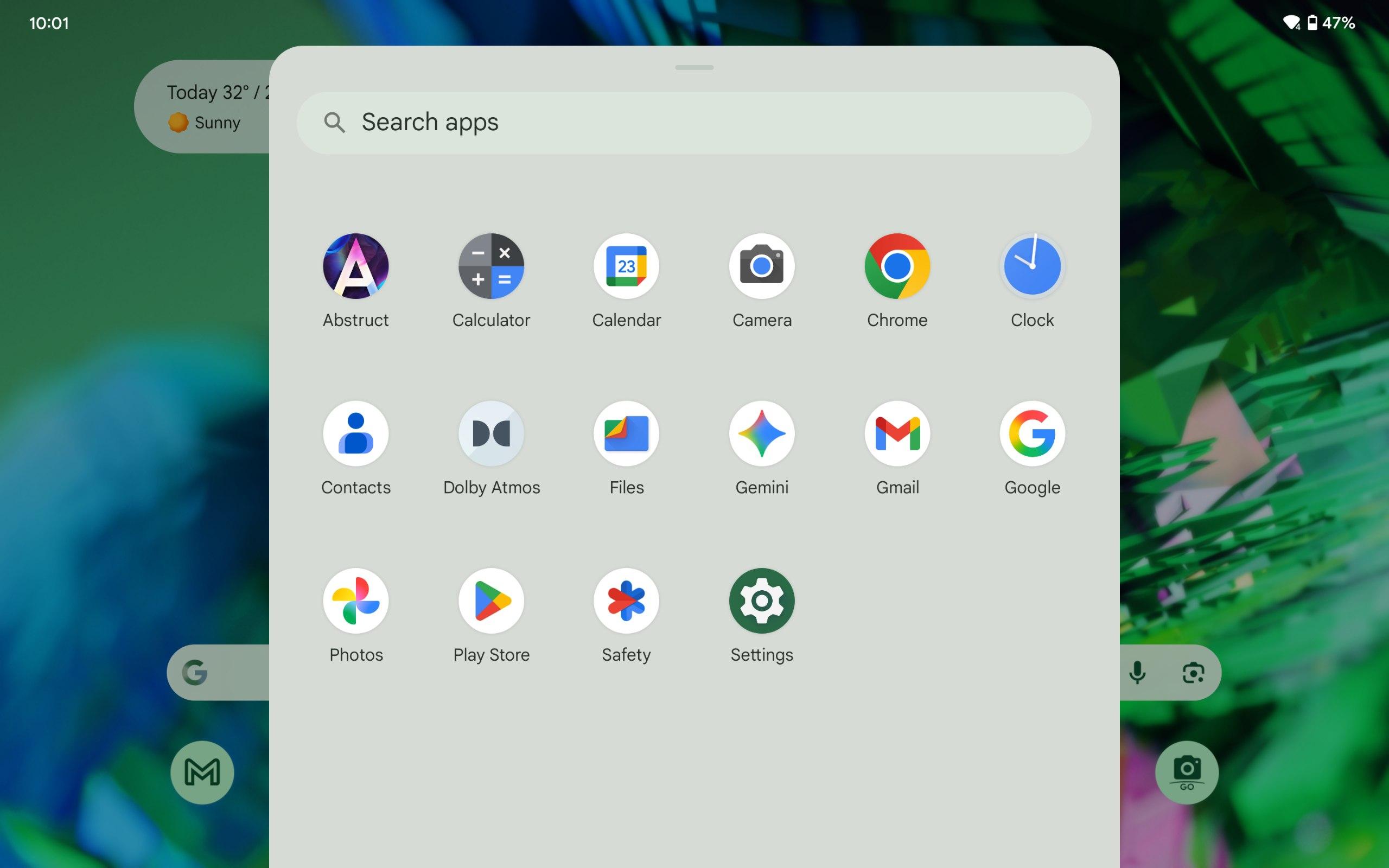Open Camera Go from home dock
1389x868 pixels.
1187,772
